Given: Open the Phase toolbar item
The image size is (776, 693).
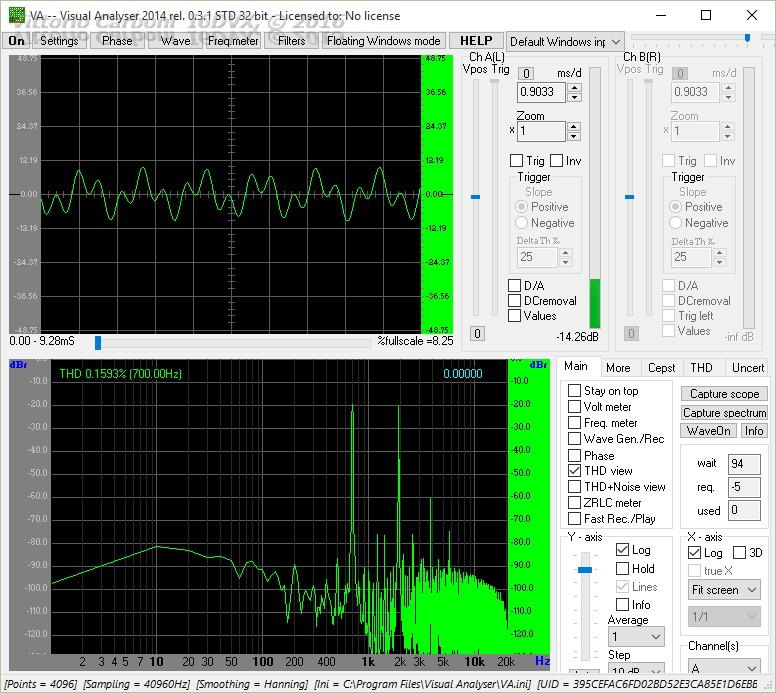Looking at the screenshot, I should click(117, 41).
